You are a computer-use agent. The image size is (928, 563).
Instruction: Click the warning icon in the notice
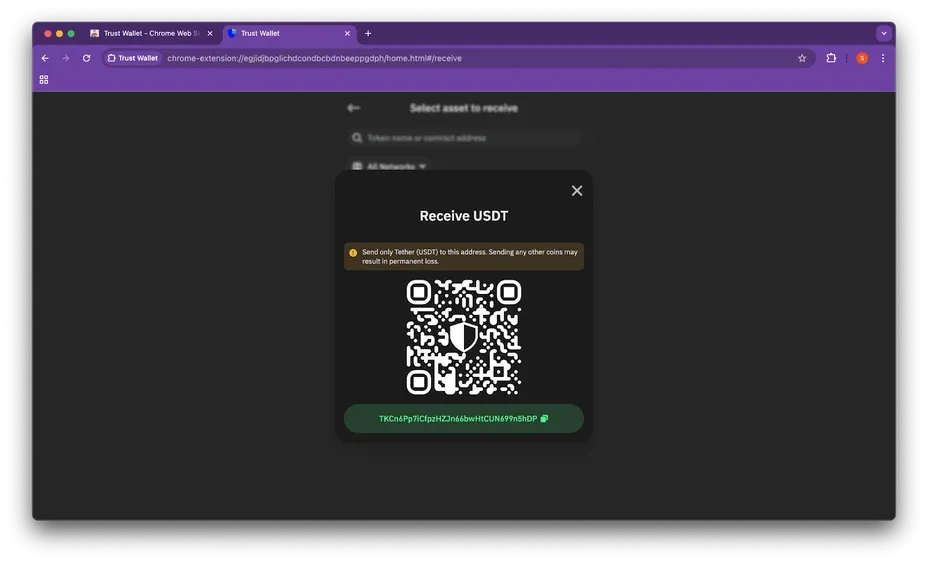(x=353, y=253)
